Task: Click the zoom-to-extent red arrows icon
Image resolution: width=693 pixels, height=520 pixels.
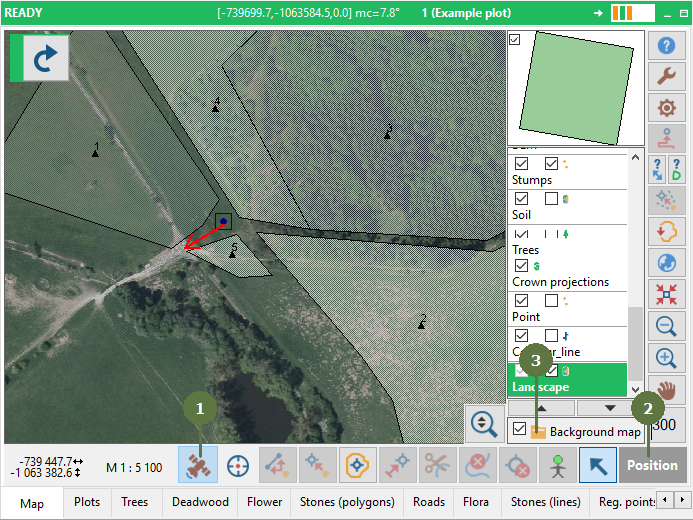Action: click(x=666, y=294)
